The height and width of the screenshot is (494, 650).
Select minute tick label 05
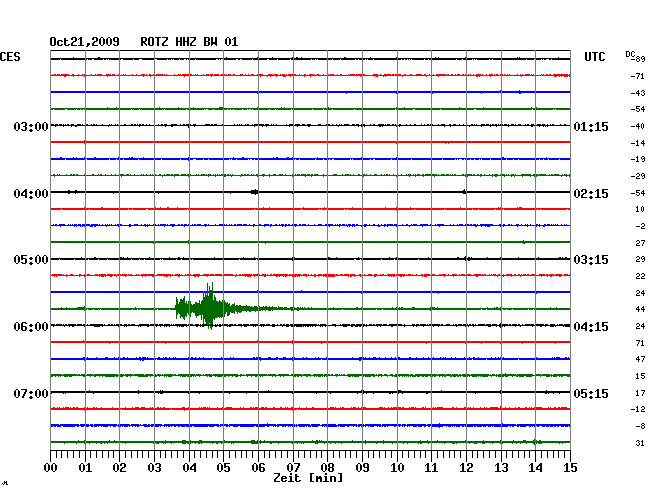(x=223, y=468)
